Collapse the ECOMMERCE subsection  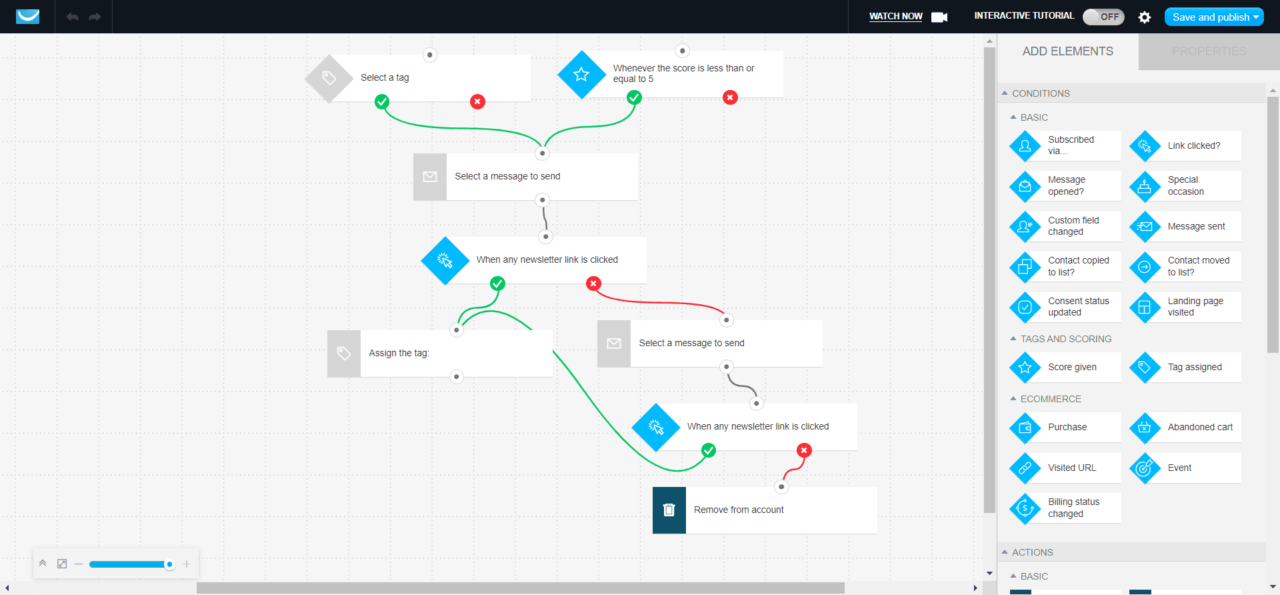1013,399
